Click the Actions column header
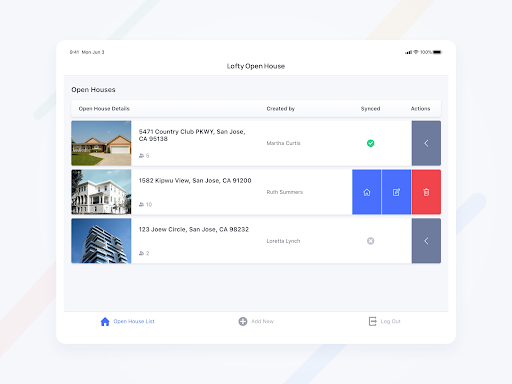This screenshot has height=384, width=512. pyautogui.click(x=420, y=109)
